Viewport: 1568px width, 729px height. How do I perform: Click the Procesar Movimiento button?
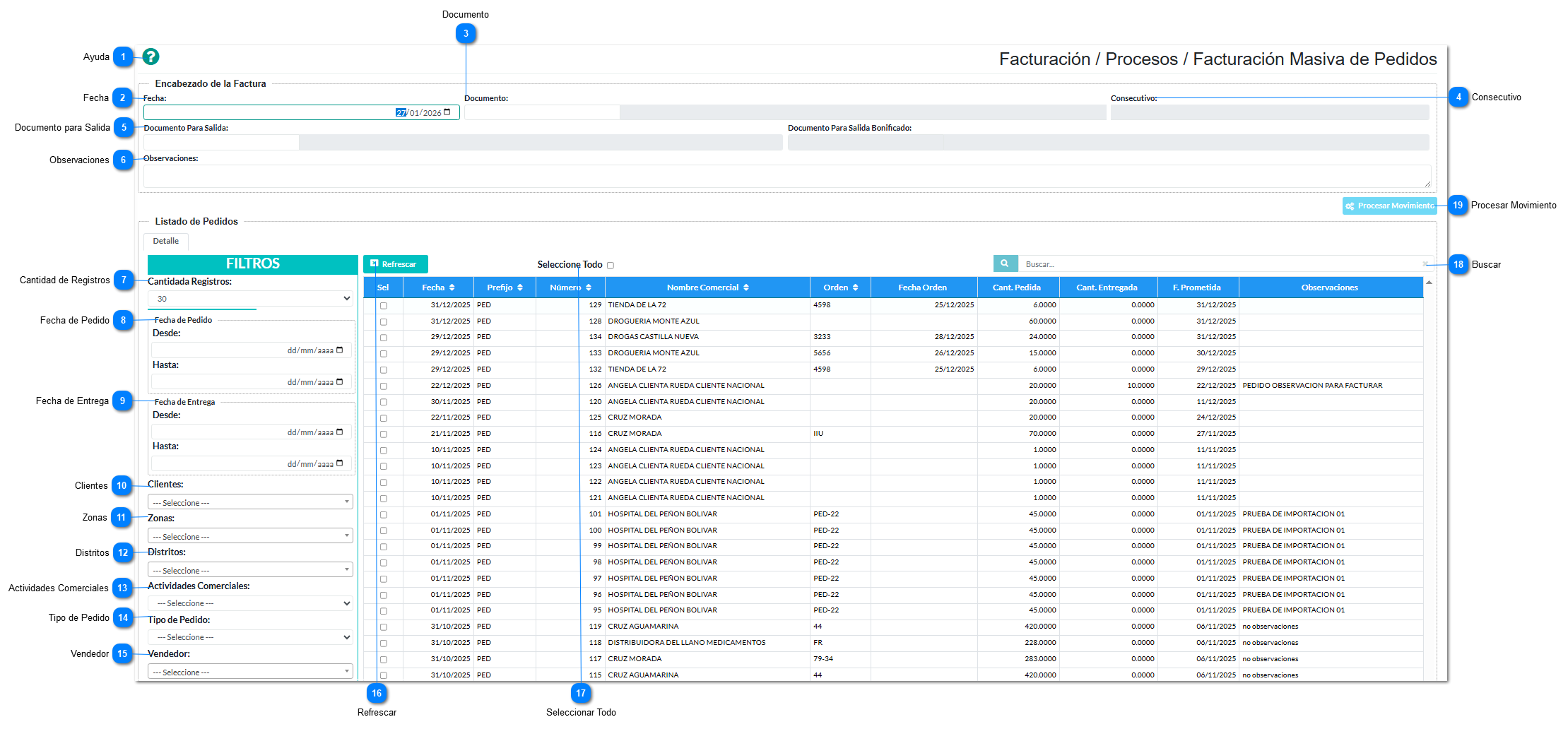tap(1389, 206)
